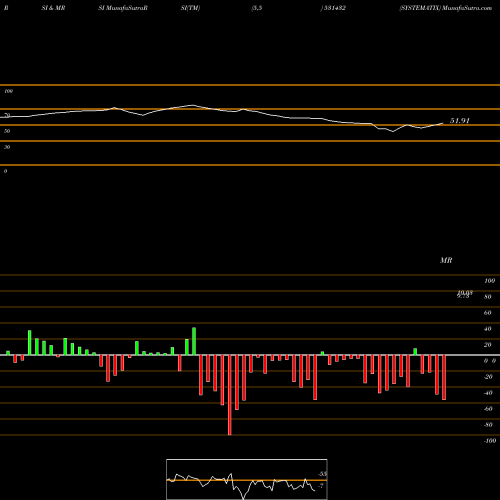Click the -55 label inside the mini chart
This screenshot has width=500, height=500.
pos(322,474)
